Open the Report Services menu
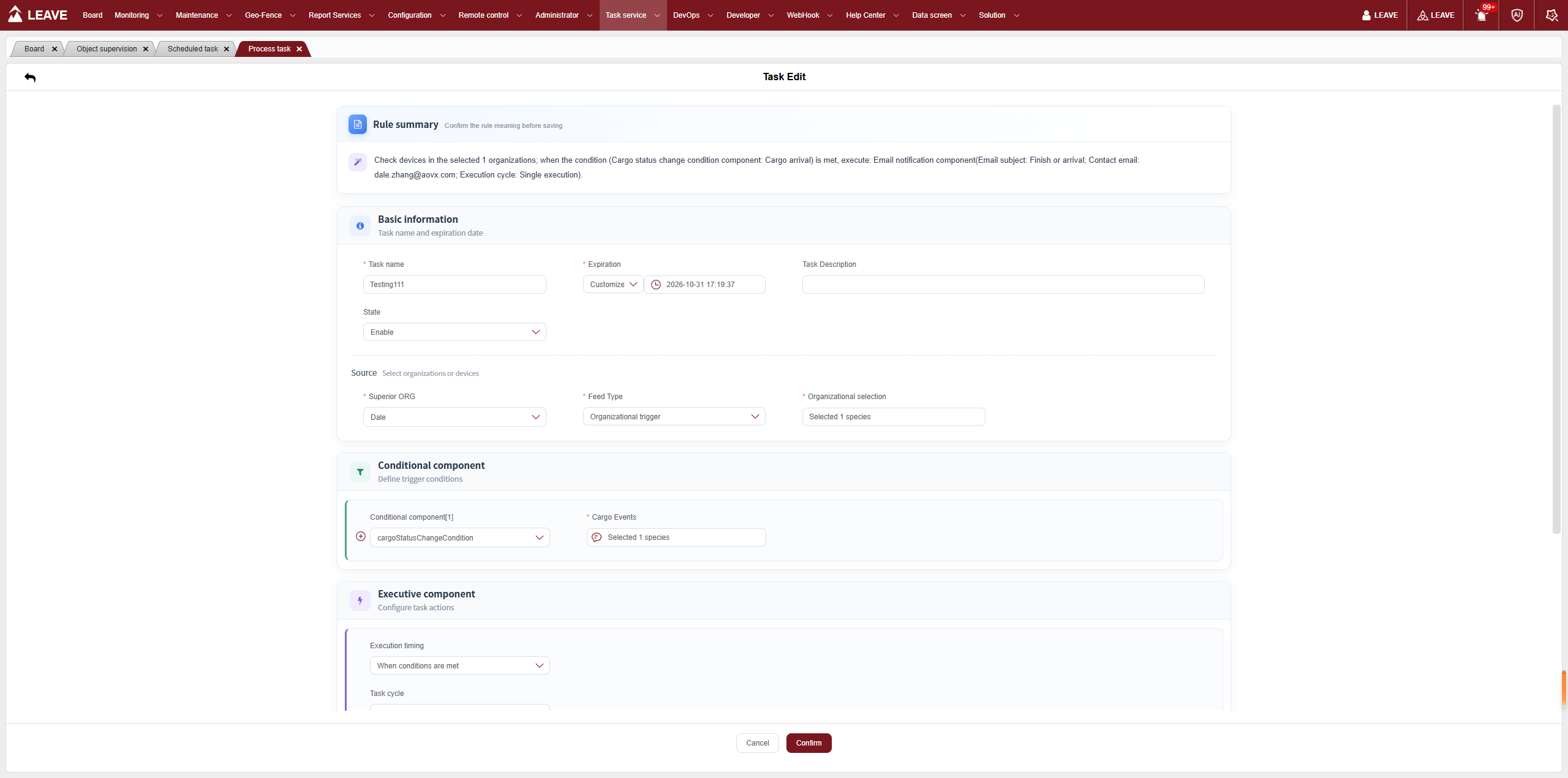Viewport: 1568px width, 778px height. (342, 15)
